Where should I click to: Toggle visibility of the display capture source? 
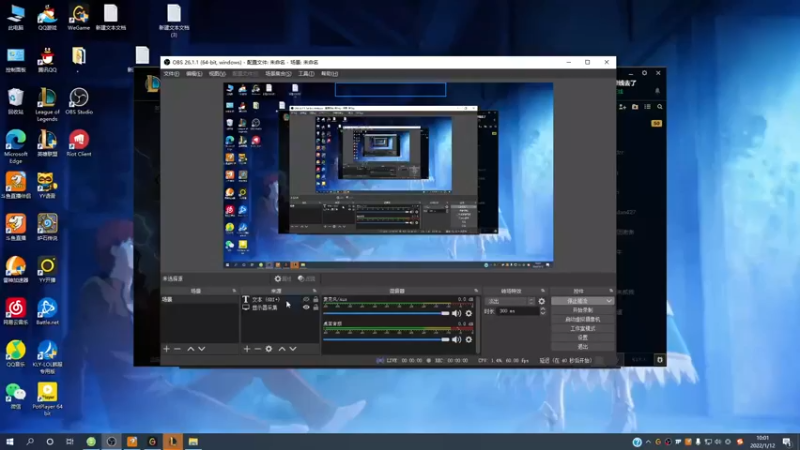[x=306, y=308]
